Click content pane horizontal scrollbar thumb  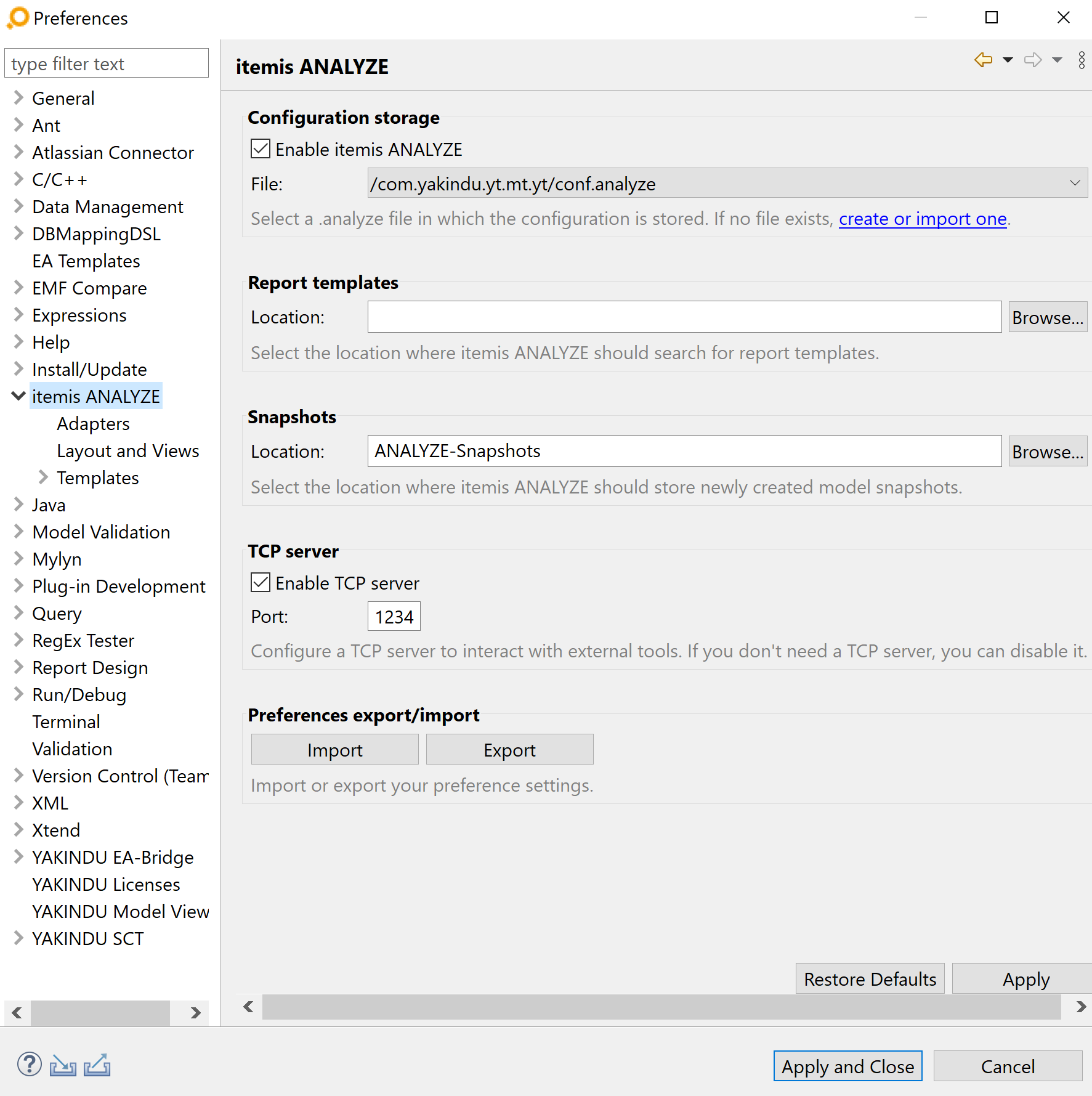click(x=661, y=1007)
